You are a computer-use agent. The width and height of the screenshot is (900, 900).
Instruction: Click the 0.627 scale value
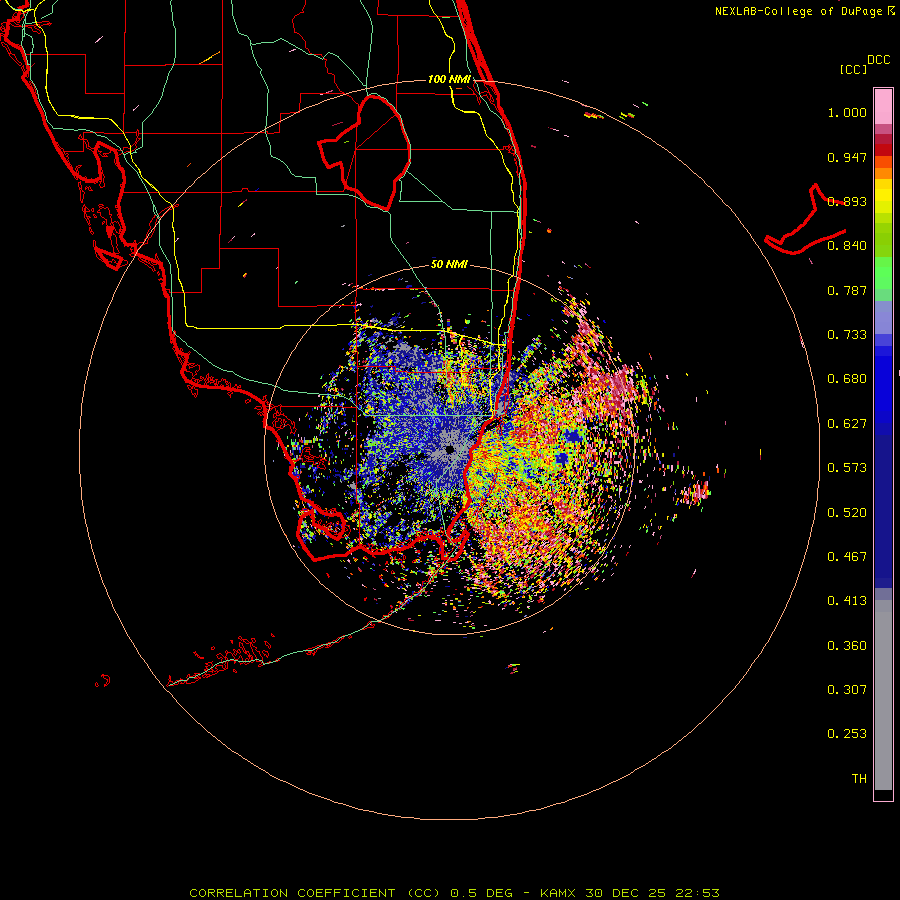pyautogui.click(x=847, y=424)
